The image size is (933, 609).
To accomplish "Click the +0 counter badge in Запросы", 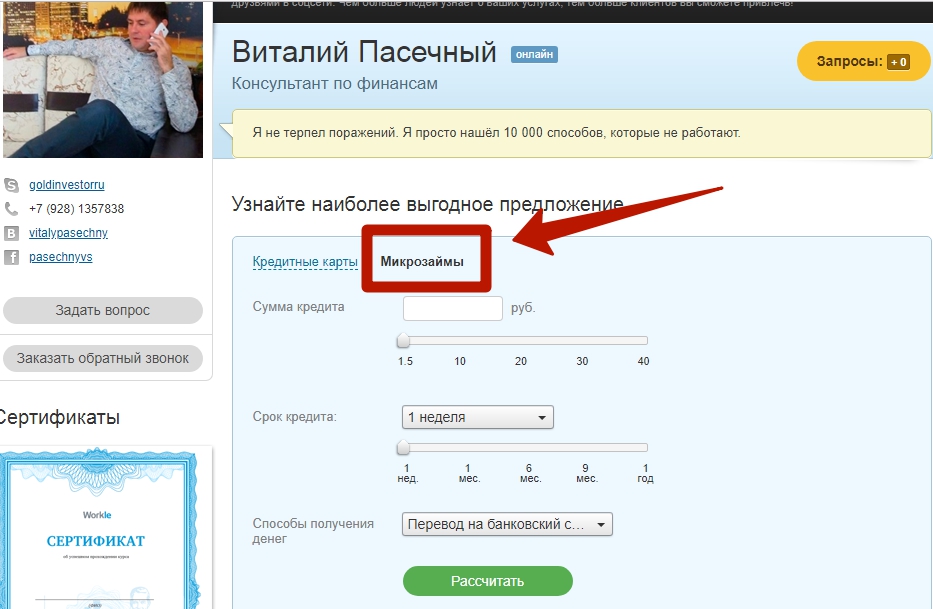I will click(x=898, y=62).
